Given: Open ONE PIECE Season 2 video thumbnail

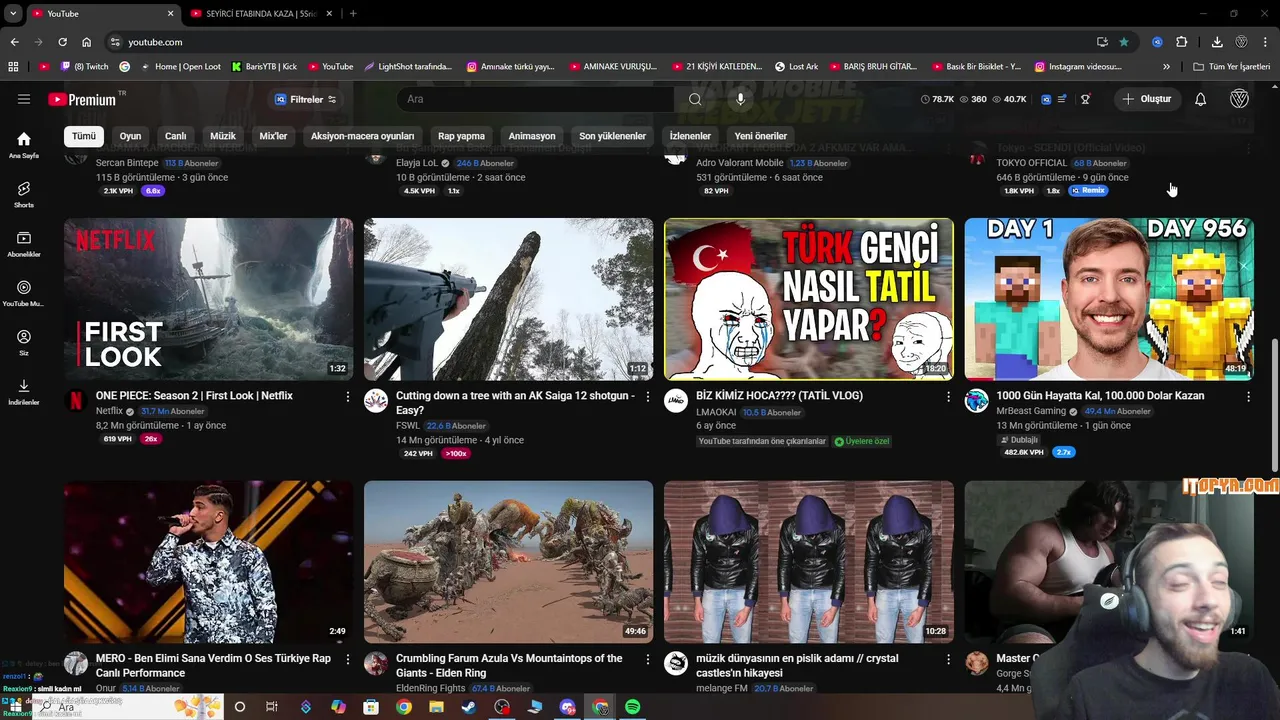Looking at the screenshot, I should pos(208,299).
